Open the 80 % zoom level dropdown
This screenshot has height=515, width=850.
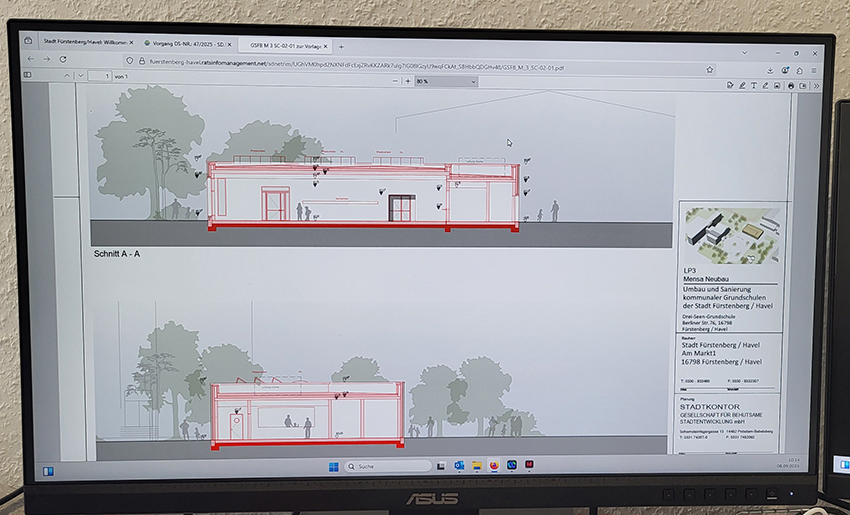click(x=444, y=81)
